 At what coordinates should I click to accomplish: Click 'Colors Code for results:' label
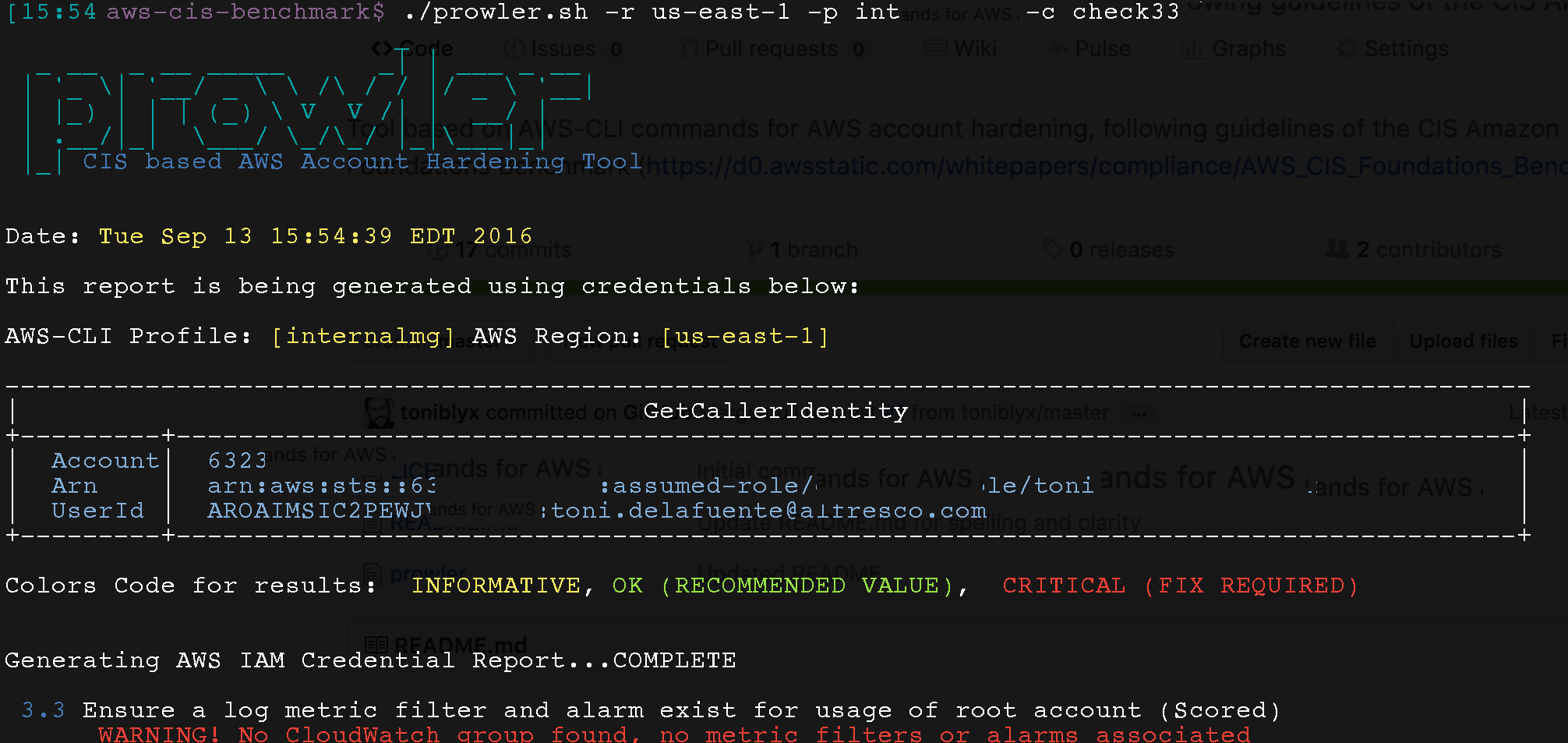click(191, 586)
